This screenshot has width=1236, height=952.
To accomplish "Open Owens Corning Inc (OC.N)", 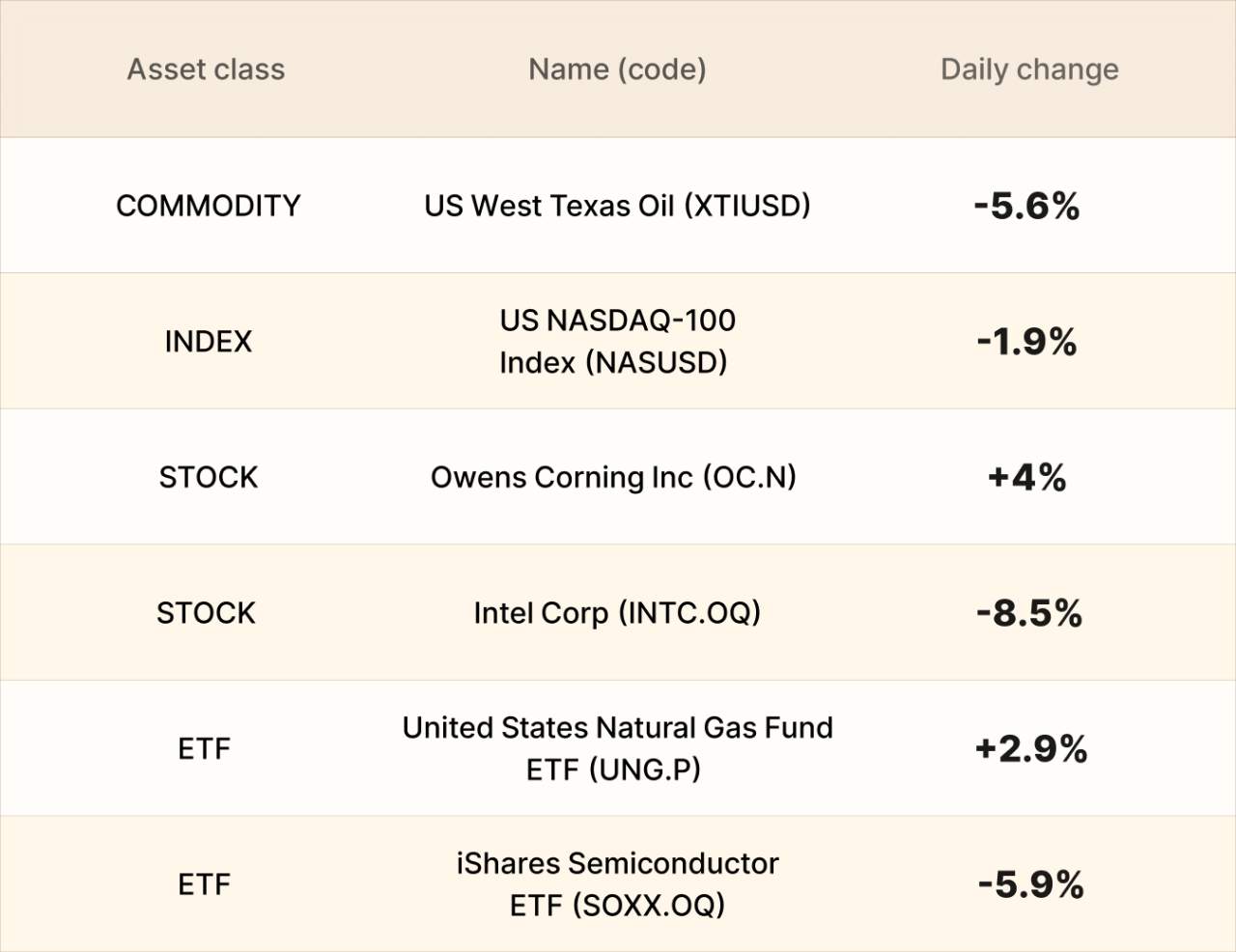I will [x=613, y=477].
